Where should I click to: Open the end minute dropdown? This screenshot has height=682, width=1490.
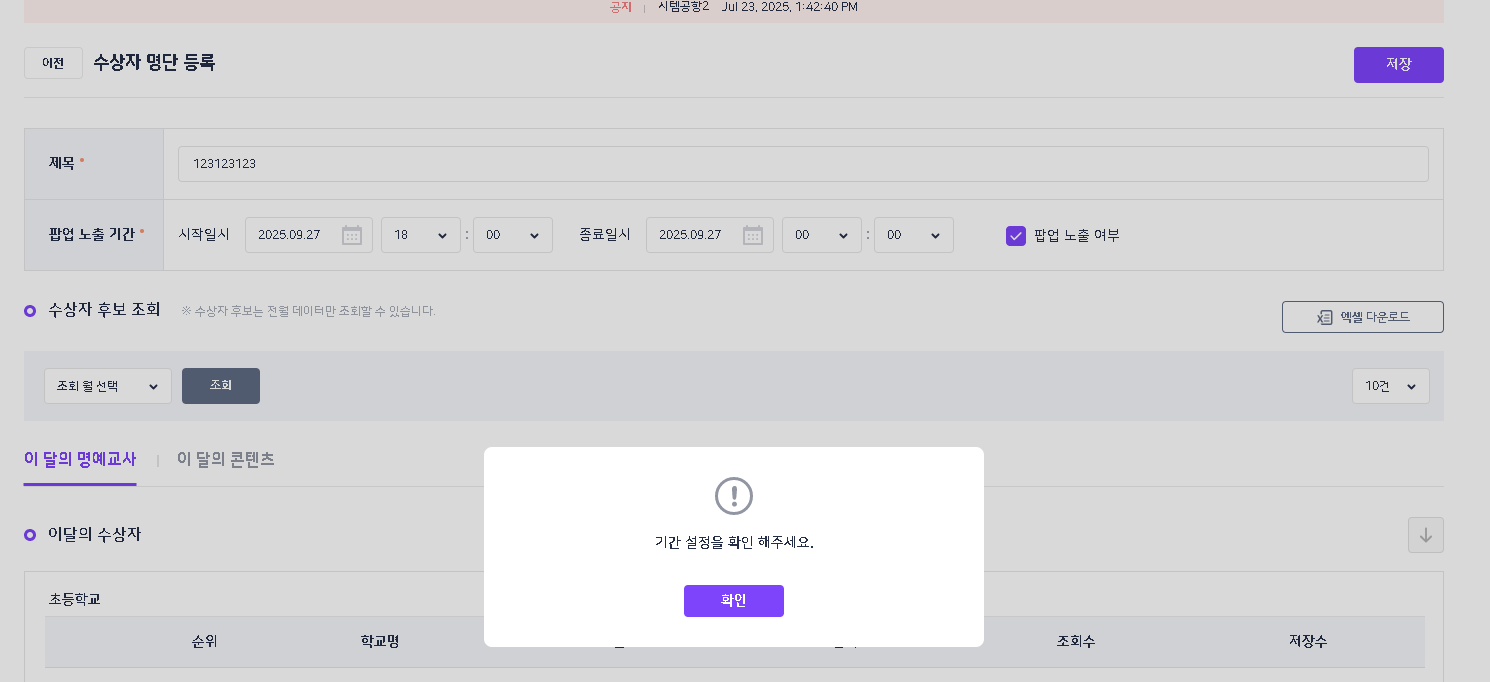point(913,235)
